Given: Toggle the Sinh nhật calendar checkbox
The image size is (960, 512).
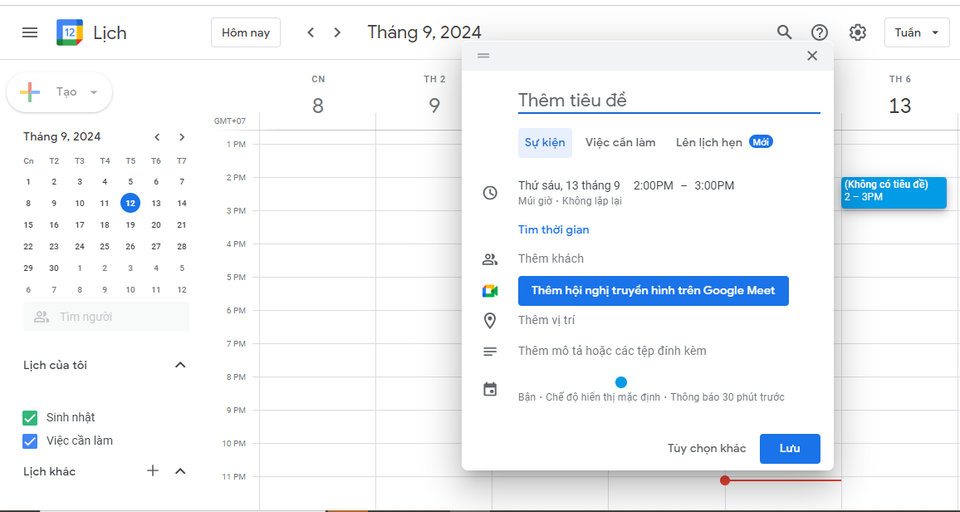Looking at the screenshot, I should pos(30,417).
